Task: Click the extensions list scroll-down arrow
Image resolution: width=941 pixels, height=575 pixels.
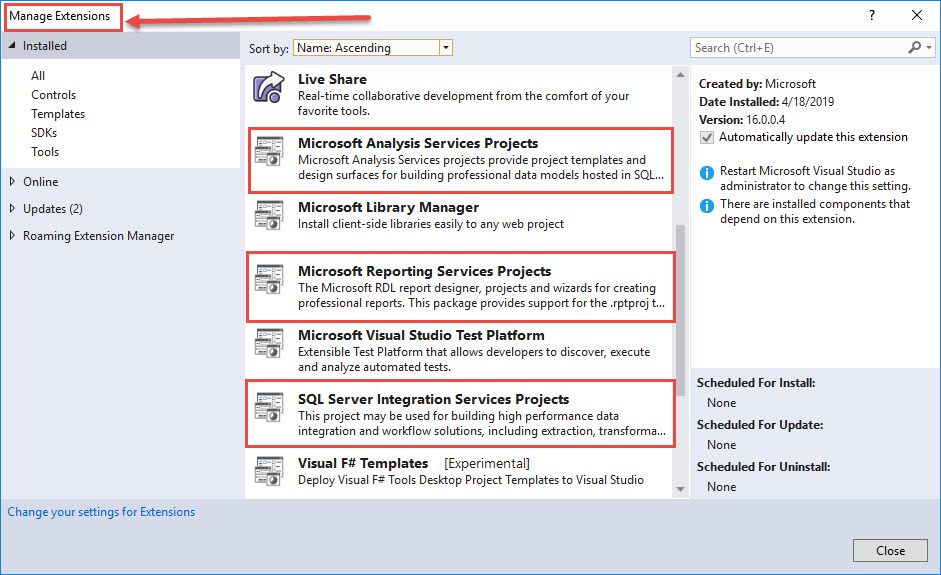Action: pos(680,489)
